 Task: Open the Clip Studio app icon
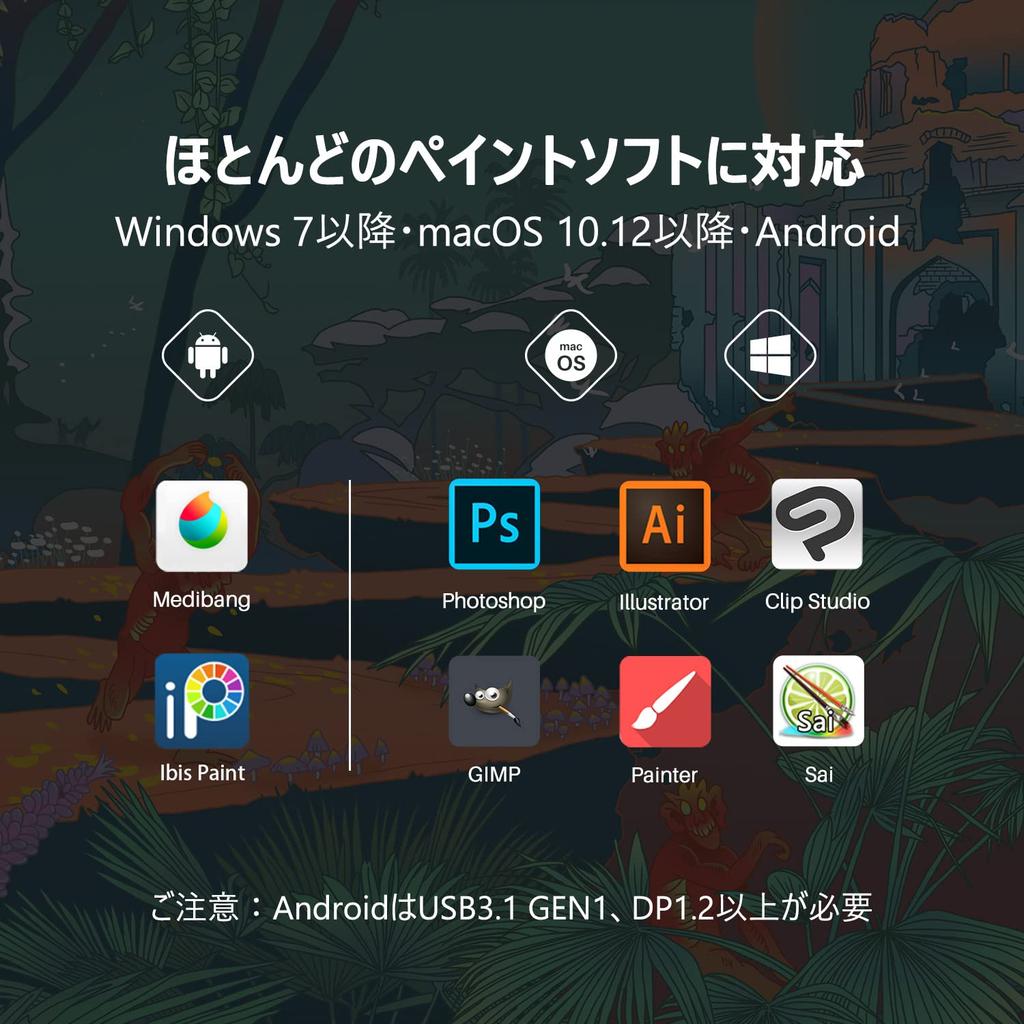pyautogui.click(x=817, y=525)
